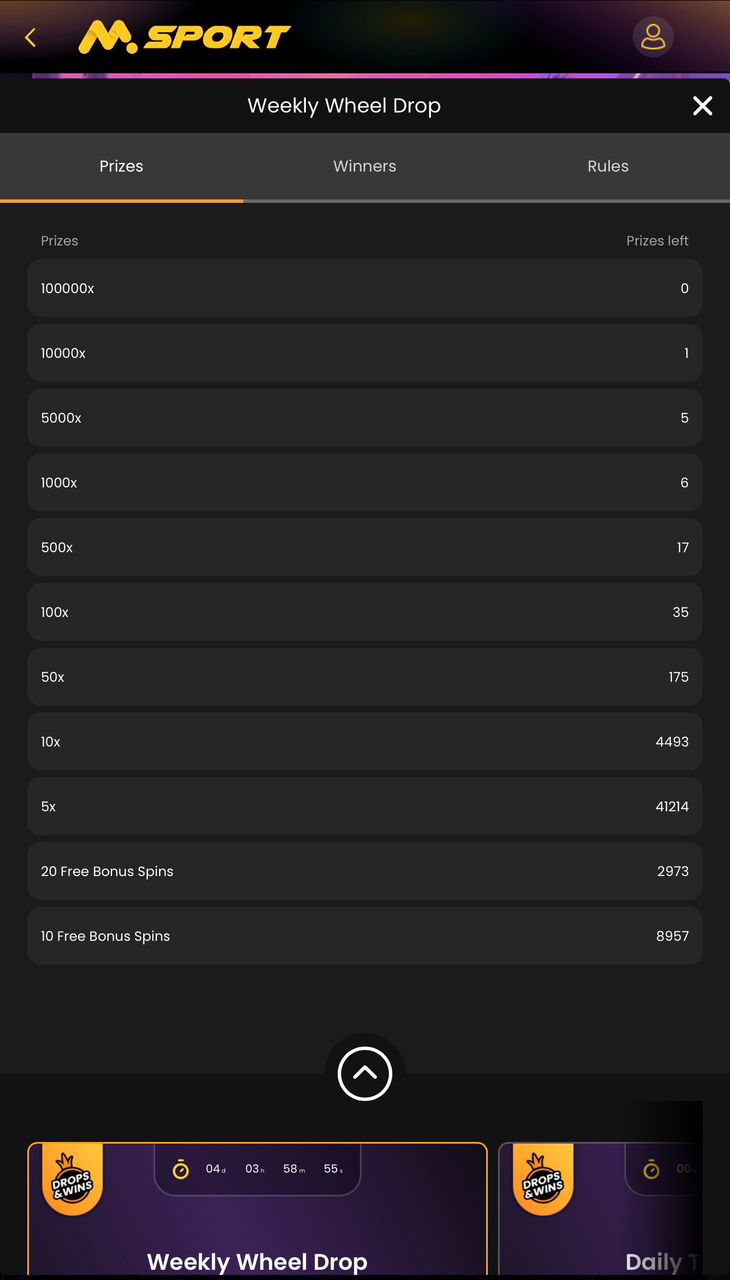Select the 100000x prize row
This screenshot has width=730, height=1280.
(365, 288)
